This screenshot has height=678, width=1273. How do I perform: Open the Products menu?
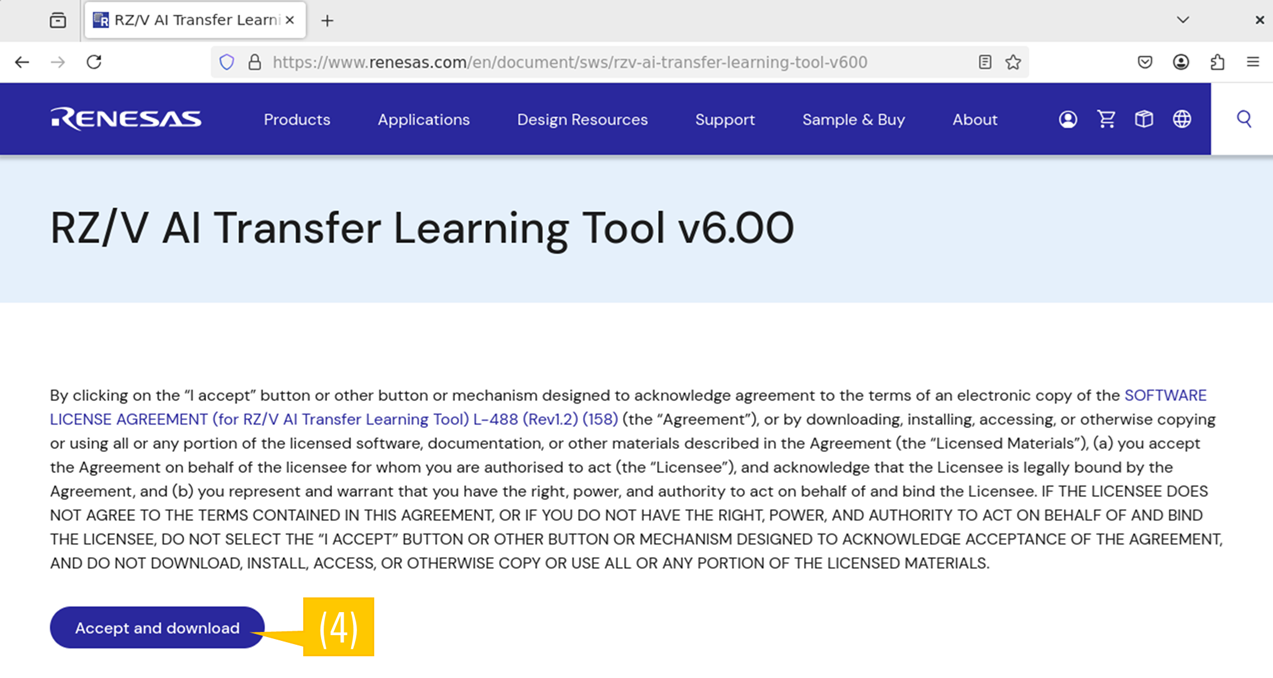pyautogui.click(x=297, y=119)
